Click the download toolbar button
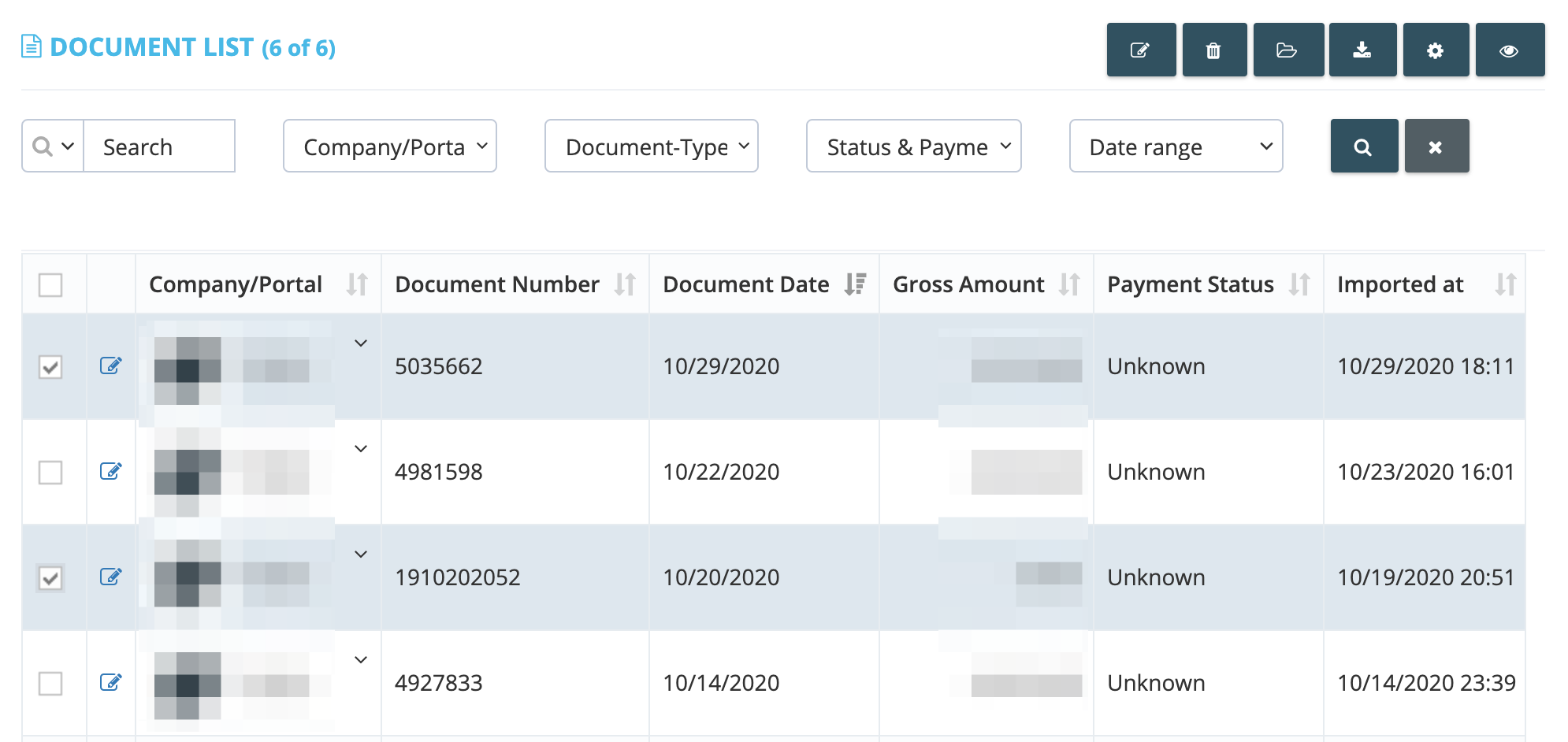The width and height of the screenshot is (1568, 742). [1362, 50]
